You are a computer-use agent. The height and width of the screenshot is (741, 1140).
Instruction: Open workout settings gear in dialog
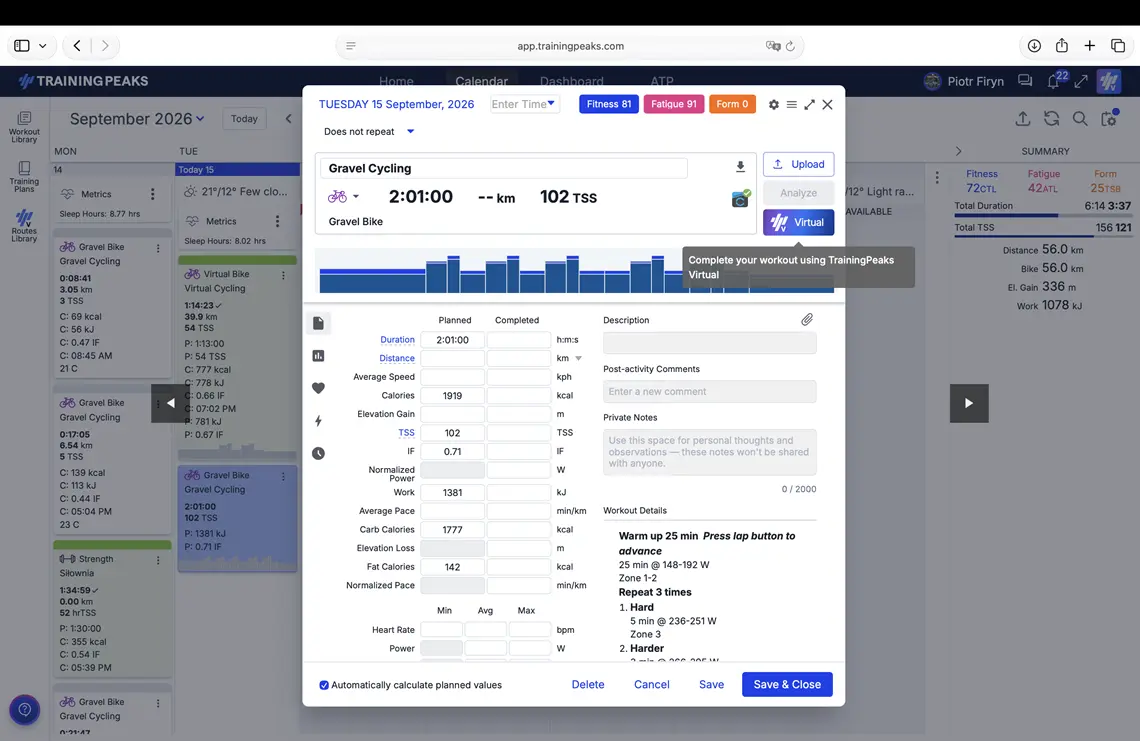click(774, 105)
